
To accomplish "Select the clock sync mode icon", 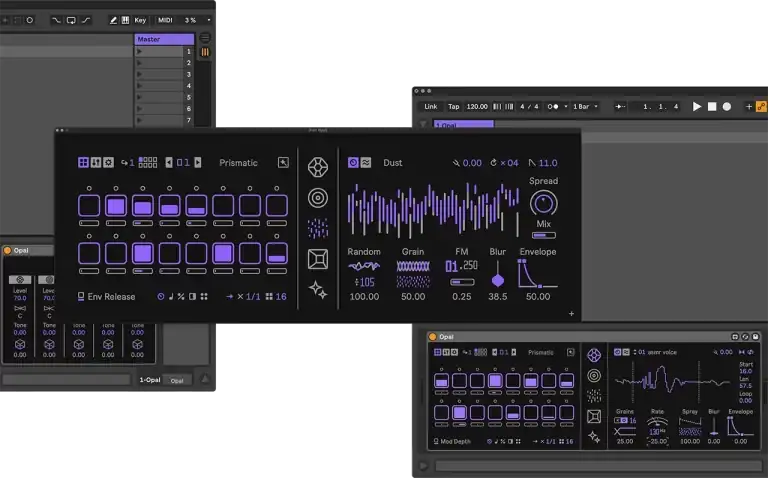I will tap(161, 296).
